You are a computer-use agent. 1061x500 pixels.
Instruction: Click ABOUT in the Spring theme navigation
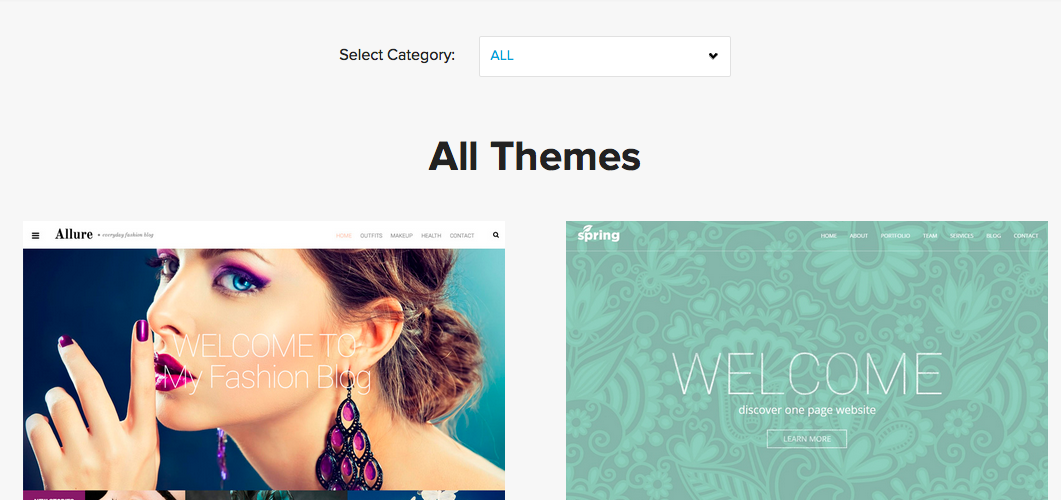859,235
